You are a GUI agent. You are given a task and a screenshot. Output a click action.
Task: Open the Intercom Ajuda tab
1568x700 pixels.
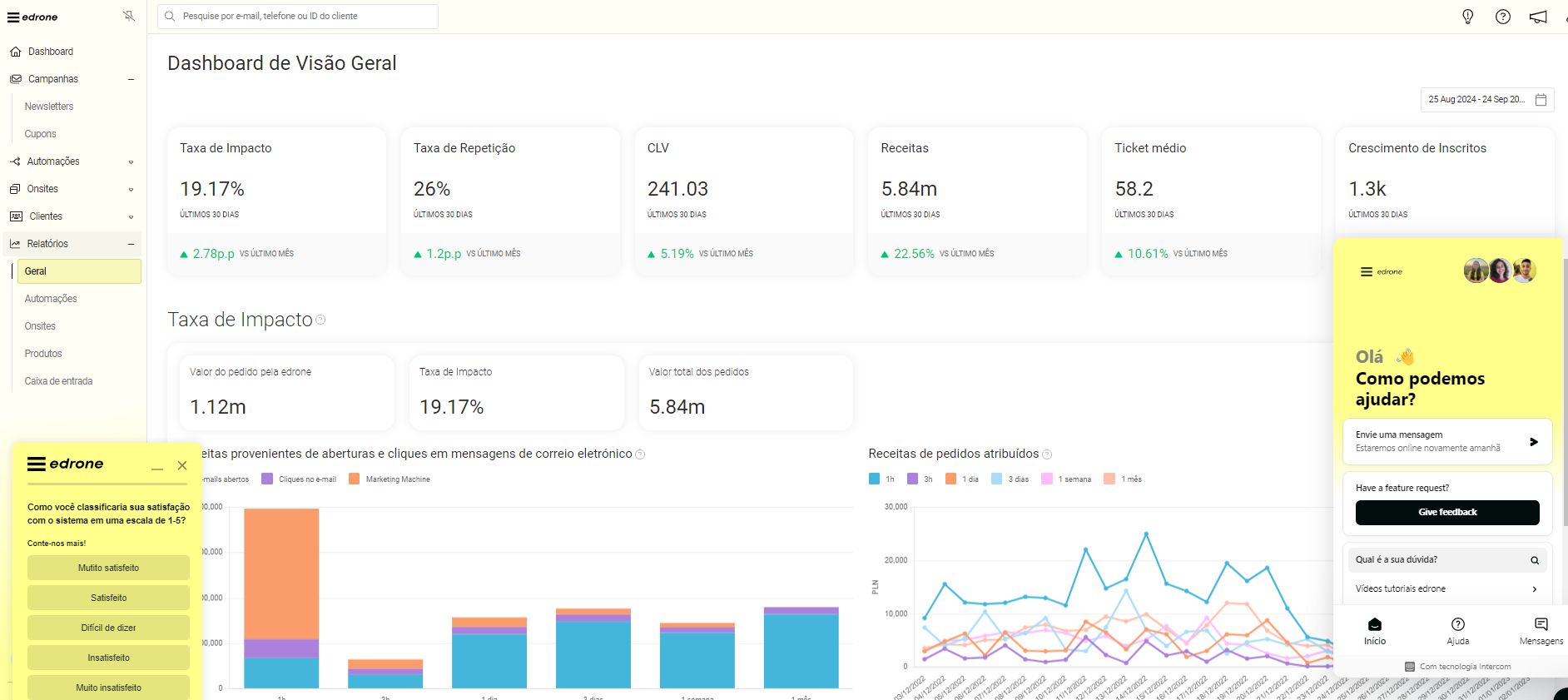pos(1458,632)
